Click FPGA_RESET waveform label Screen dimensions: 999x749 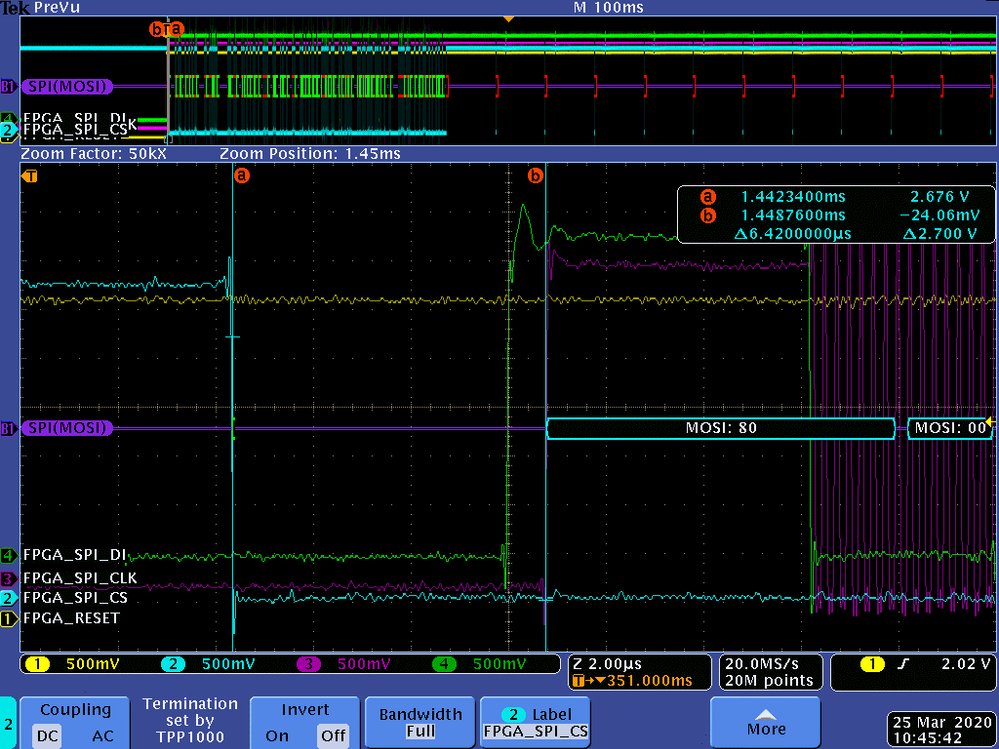point(71,618)
